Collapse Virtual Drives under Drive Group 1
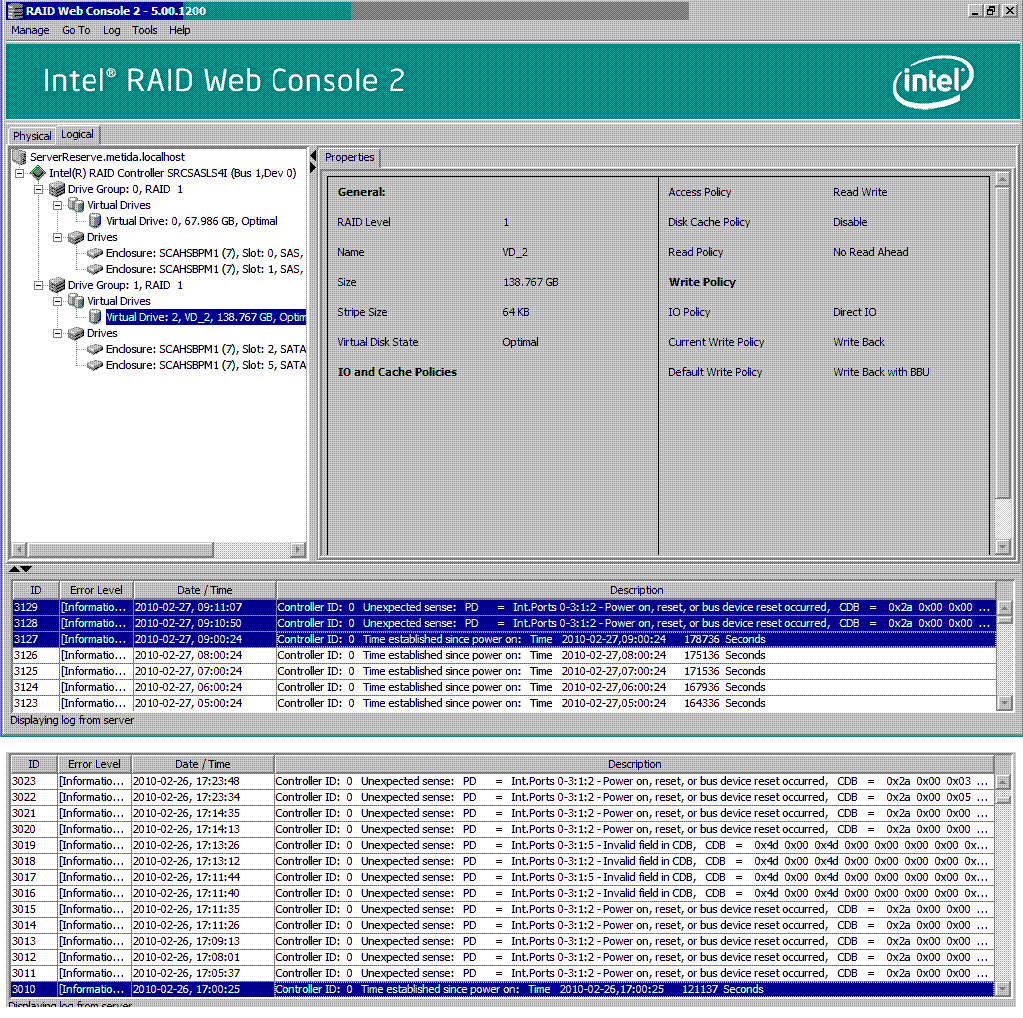 pyautogui.click(x=58, y=301)
